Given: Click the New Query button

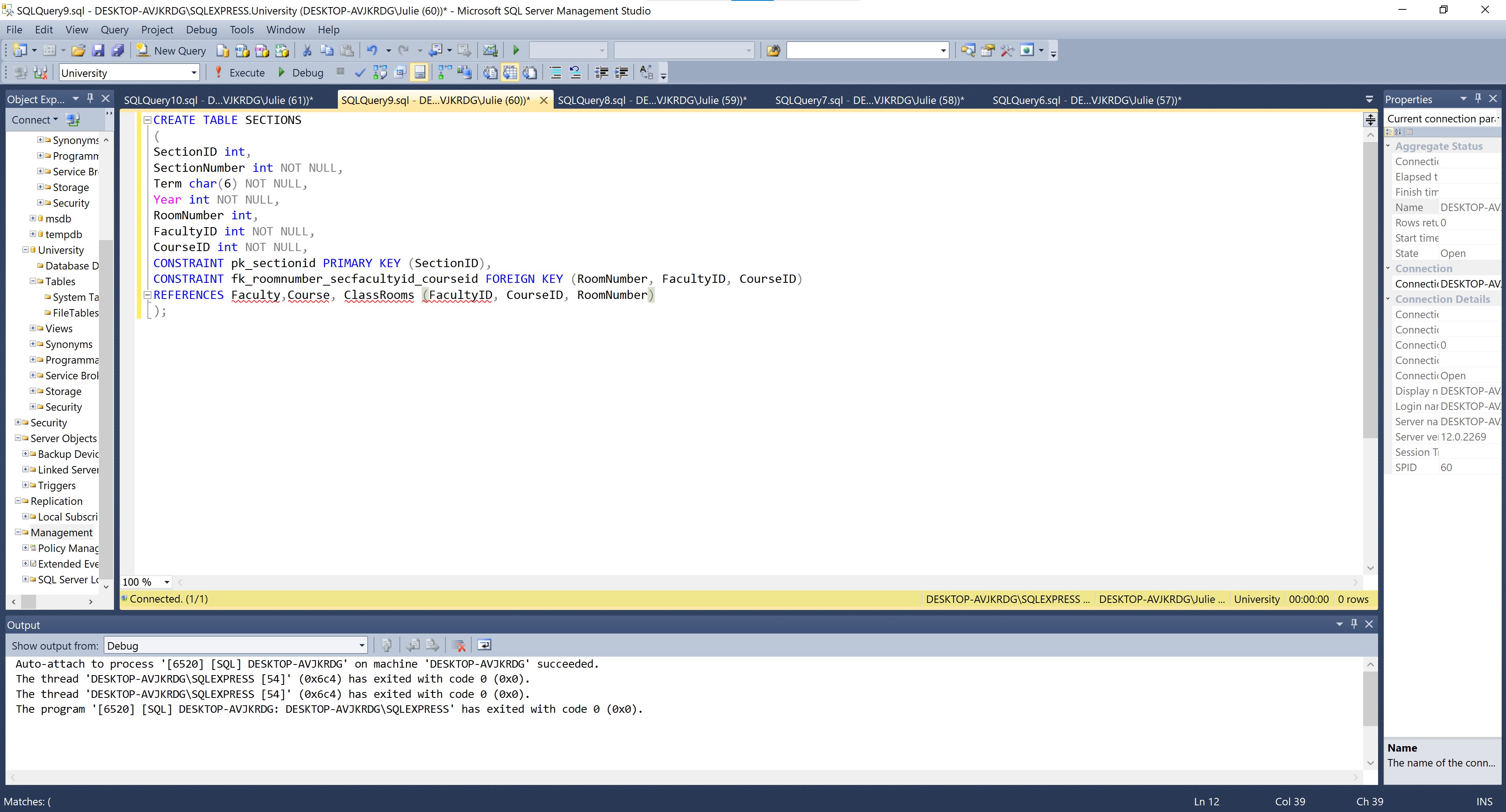Looking at the screenshot, I should point(171,51).
